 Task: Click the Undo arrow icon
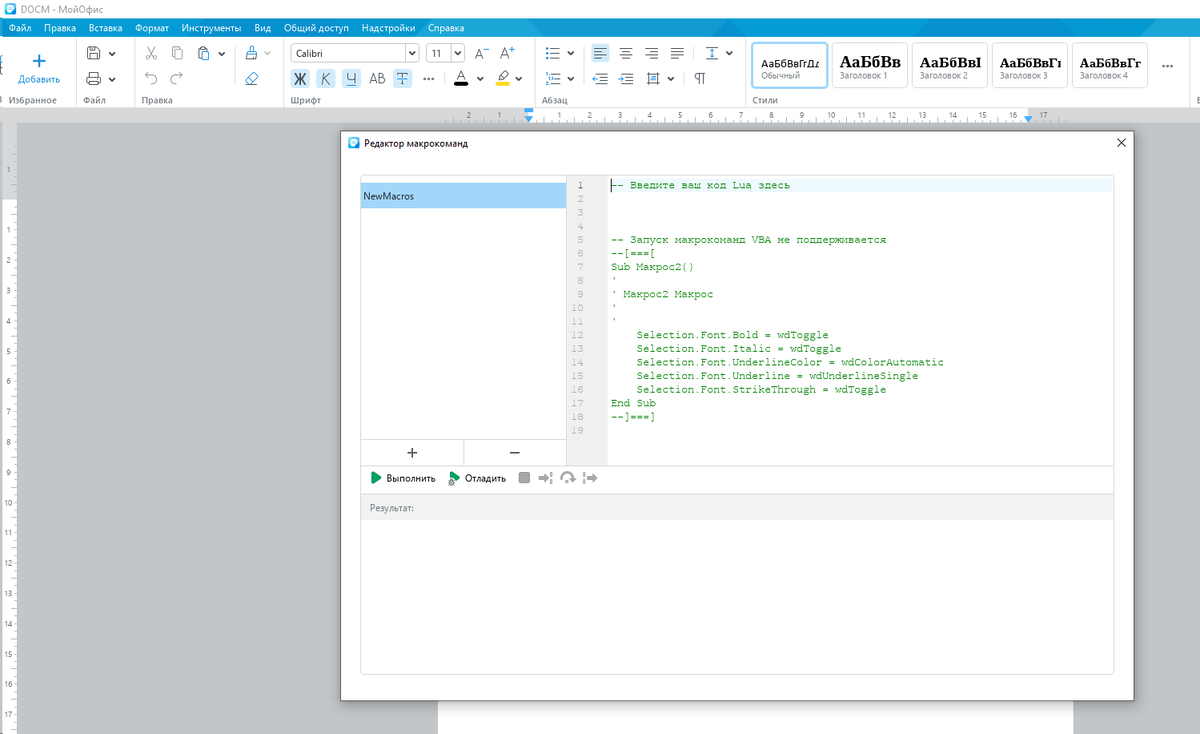pos(152,78)
